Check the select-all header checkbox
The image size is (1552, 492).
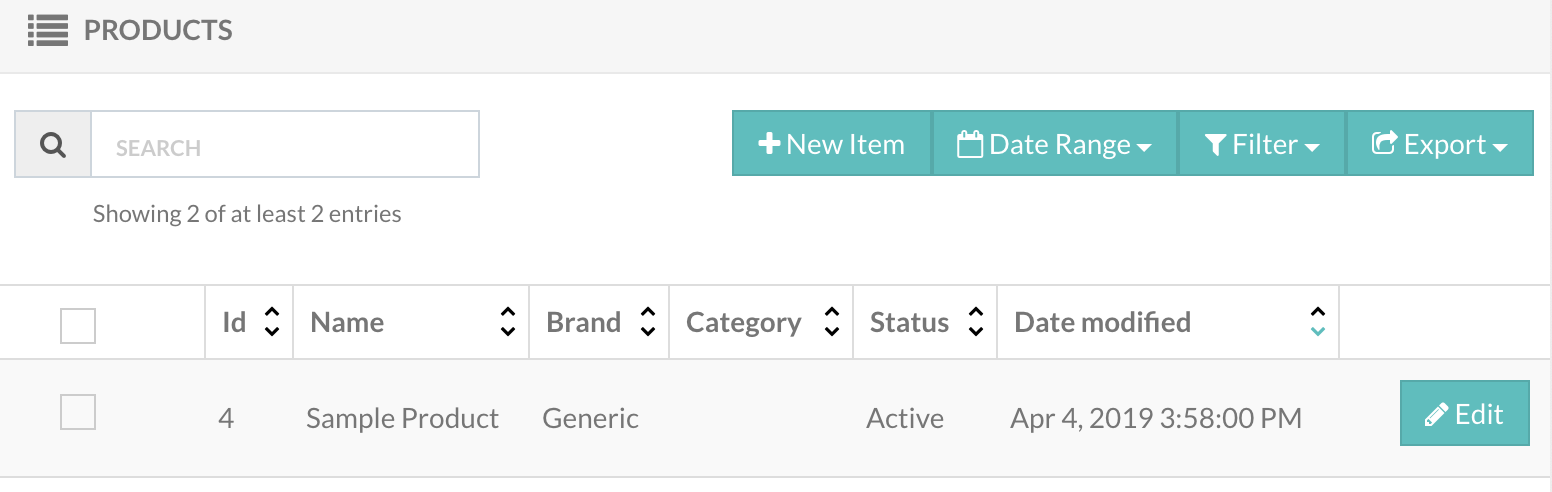tap(78, 326)
